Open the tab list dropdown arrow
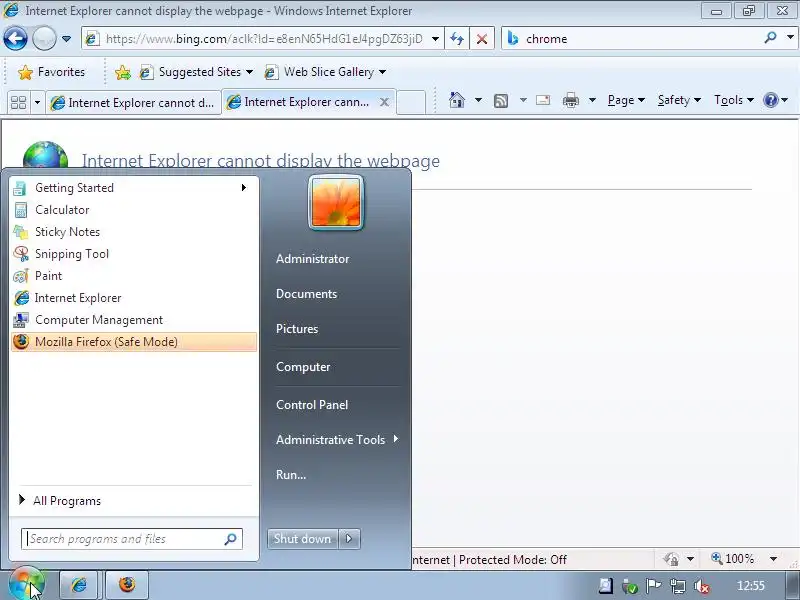 [x=37, y=103]
